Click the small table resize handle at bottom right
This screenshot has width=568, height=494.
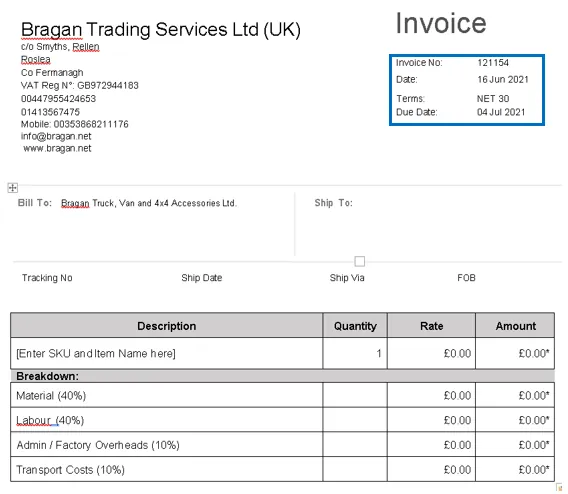[559, 487]
